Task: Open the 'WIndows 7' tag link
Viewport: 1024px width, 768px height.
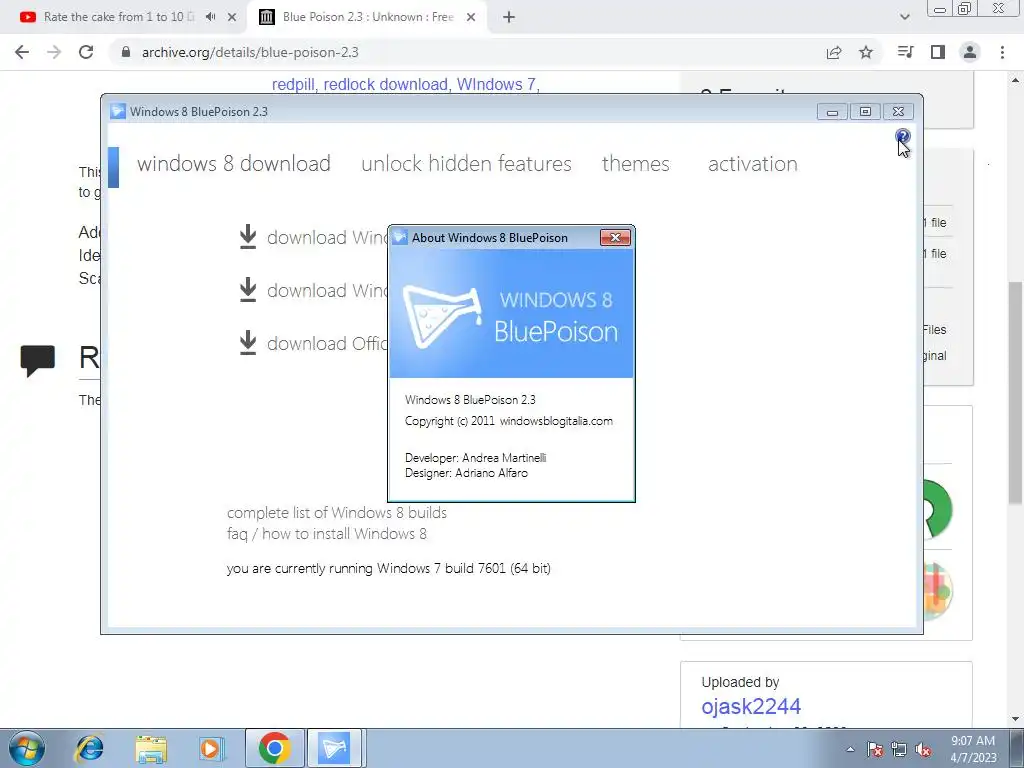Action: click(496, 85)
